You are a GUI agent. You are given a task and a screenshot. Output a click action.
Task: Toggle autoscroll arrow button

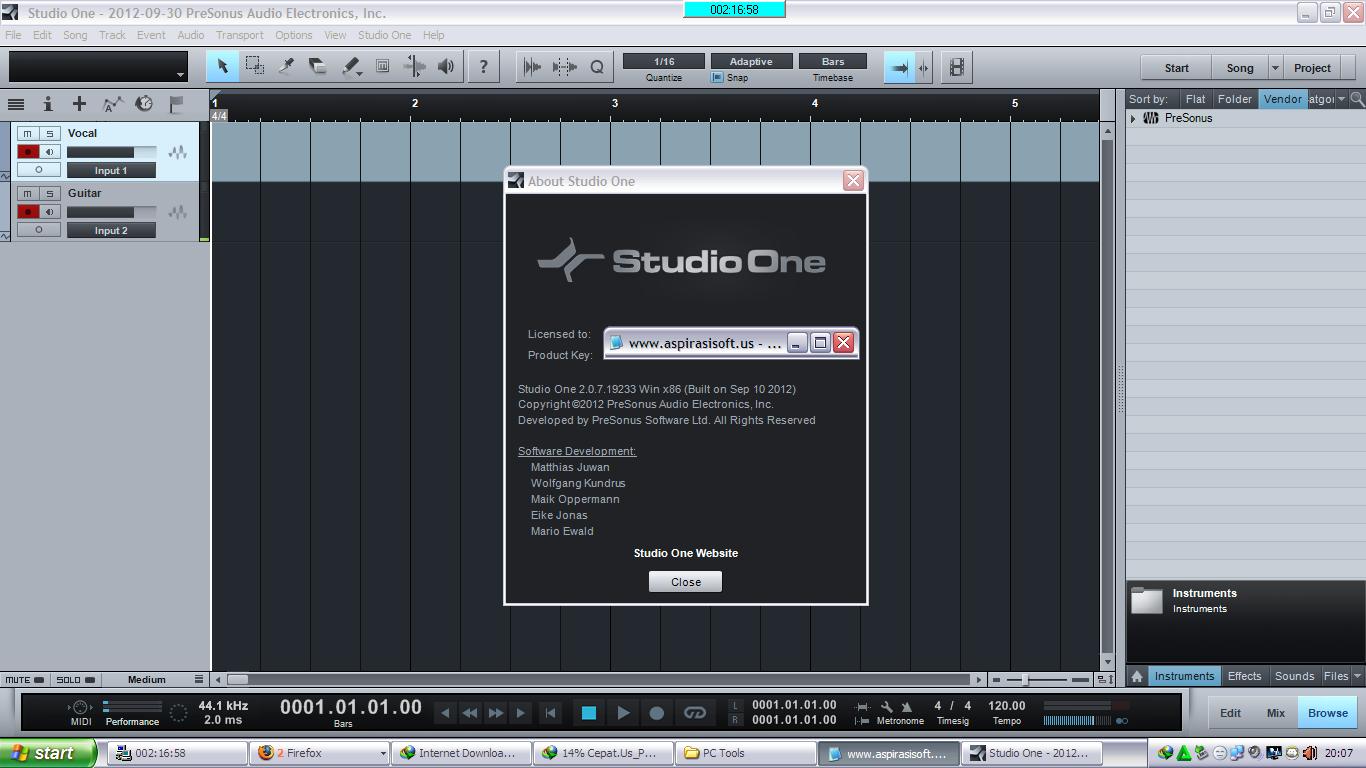[899, 67]
